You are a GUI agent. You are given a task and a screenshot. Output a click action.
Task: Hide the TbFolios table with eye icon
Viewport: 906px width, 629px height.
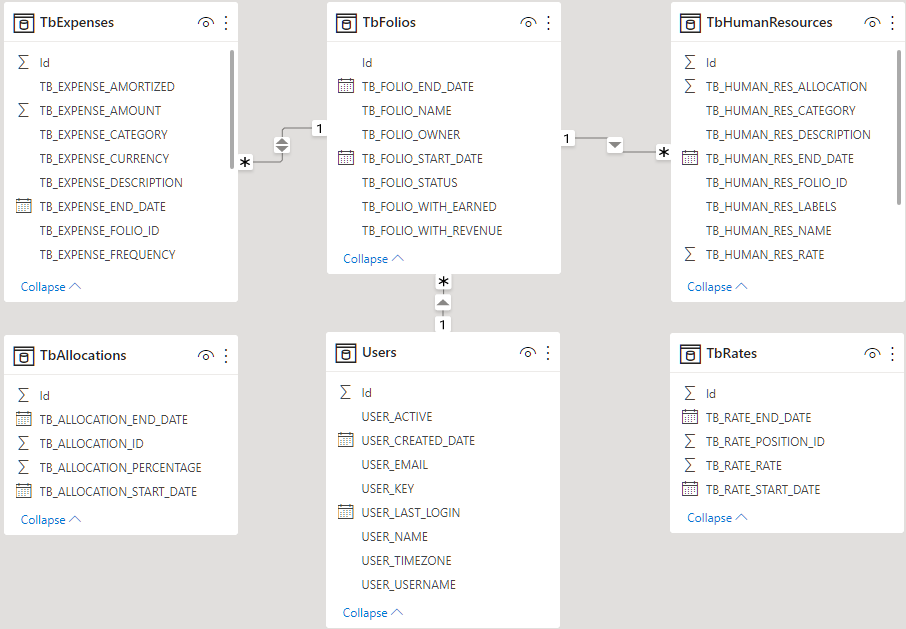528,22
